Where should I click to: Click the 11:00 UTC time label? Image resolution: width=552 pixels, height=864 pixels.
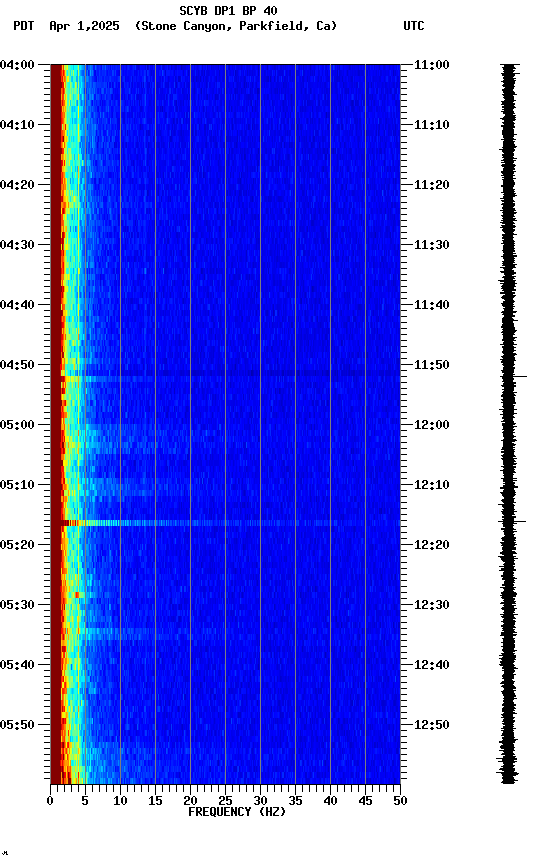point(432,65)
